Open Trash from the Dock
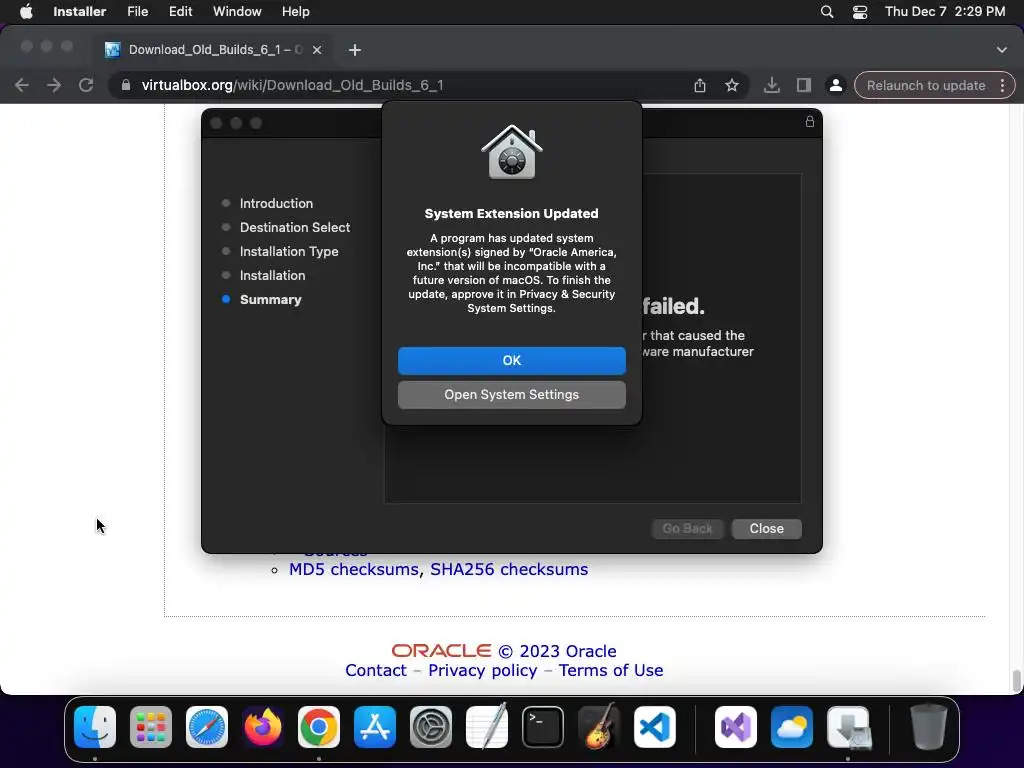Image resolution: width=1024 pixels, height=768 pixels. pyautogui.click(x=929, y=727)
